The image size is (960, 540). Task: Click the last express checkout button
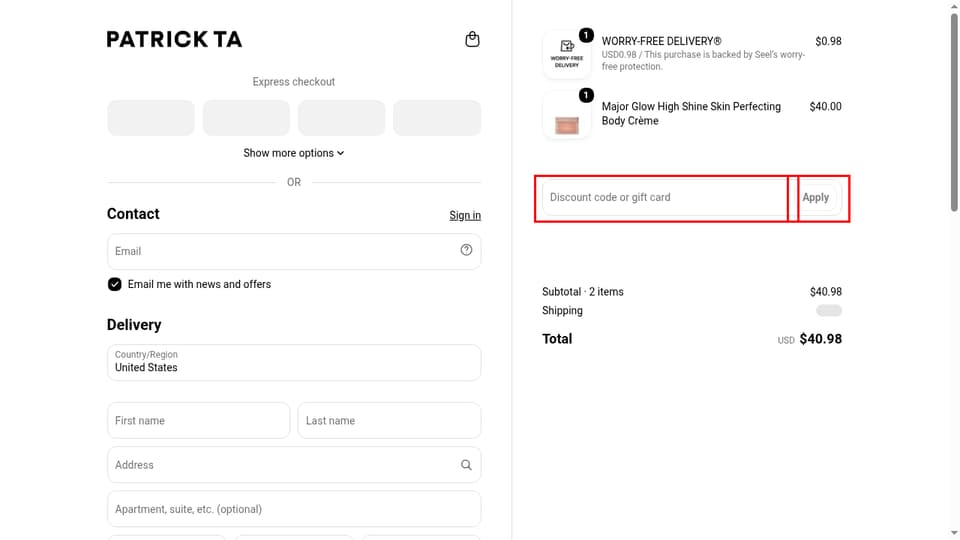pos(437,118)
